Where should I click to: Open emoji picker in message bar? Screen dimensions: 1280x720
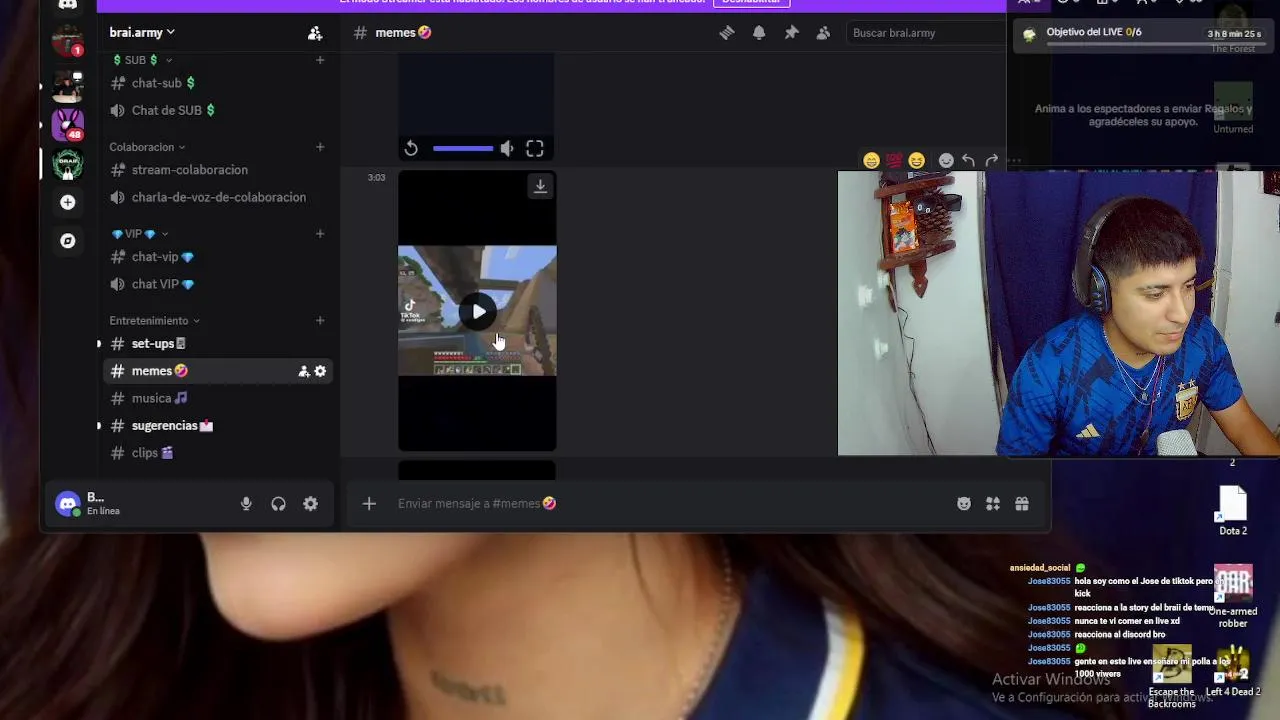pos(964,504)
